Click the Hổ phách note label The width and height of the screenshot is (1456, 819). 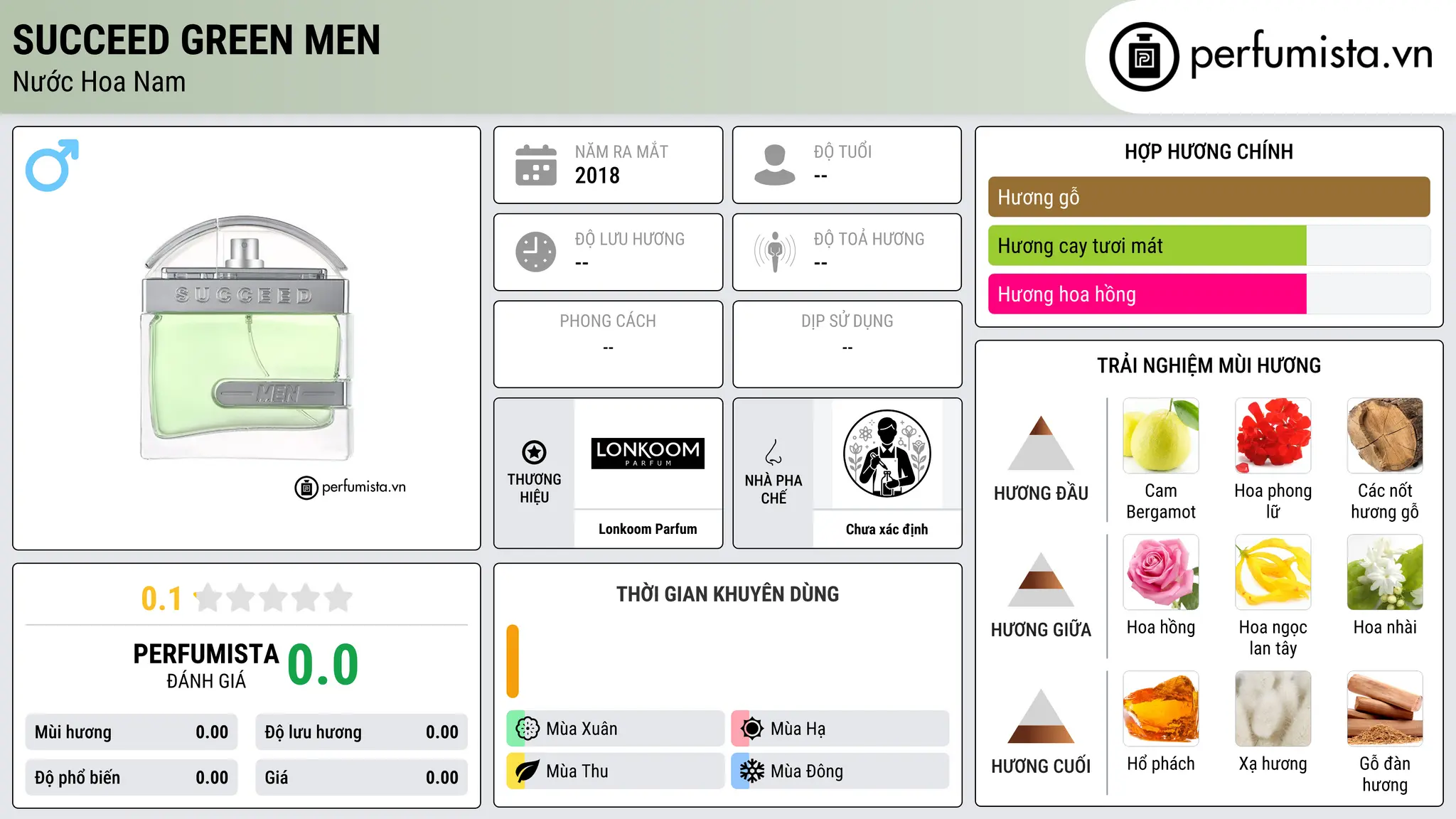(x=1161, y=764)
